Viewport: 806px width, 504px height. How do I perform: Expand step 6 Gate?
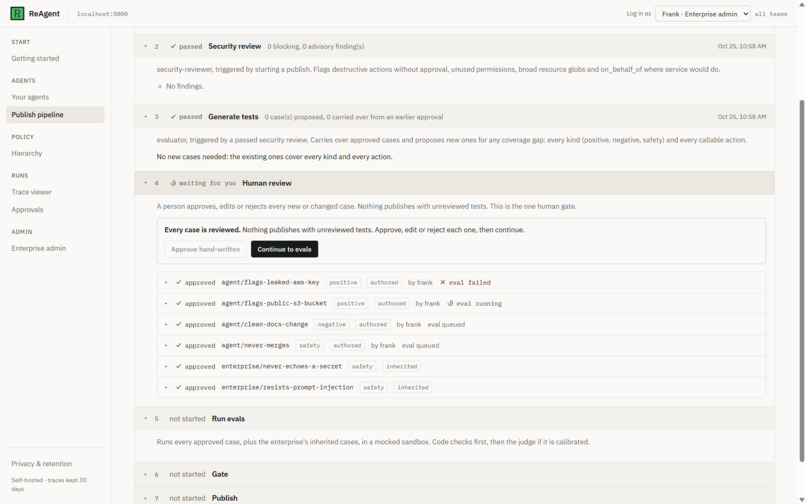click(x=145, y=474)
